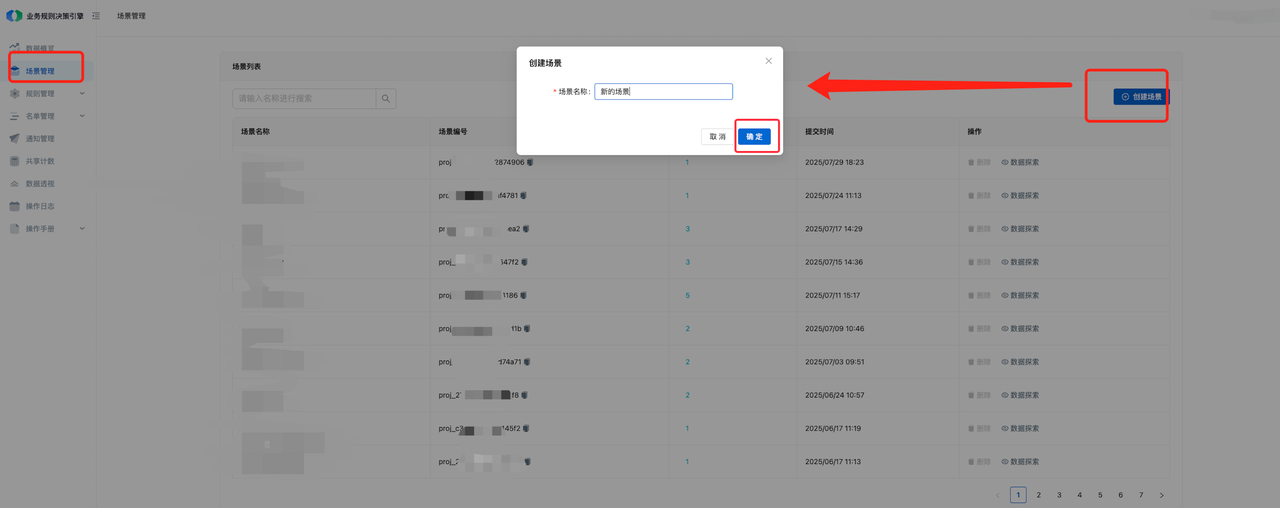
Task: Click the 业务规则决策引擎 logo icon
Action: pyautogui.click(x=14, y=16)
